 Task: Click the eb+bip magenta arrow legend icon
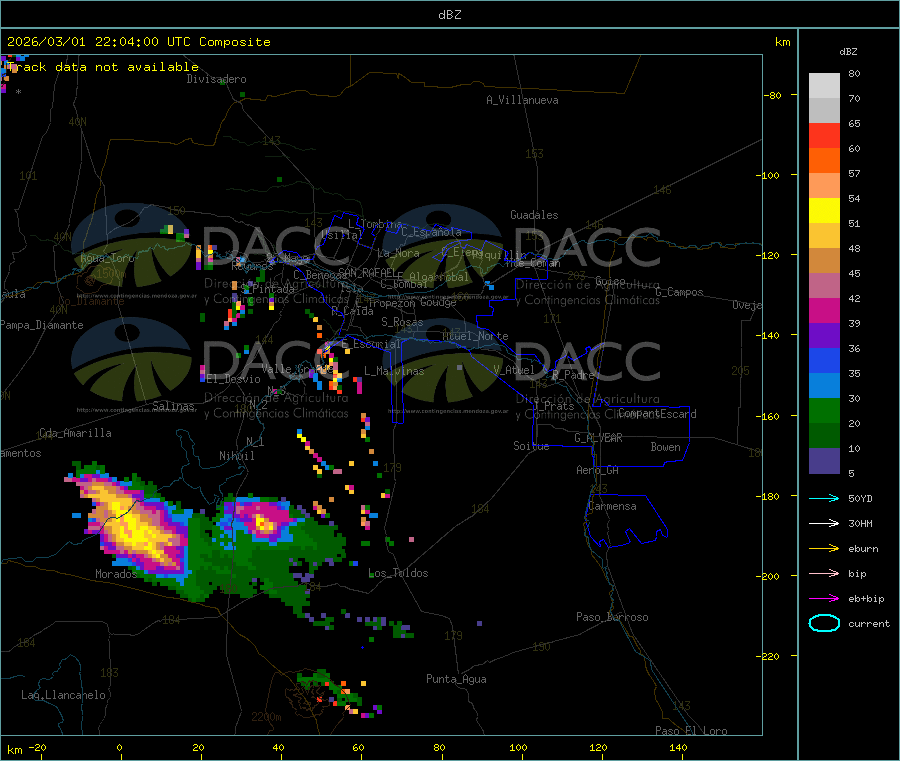pos(824,599)
